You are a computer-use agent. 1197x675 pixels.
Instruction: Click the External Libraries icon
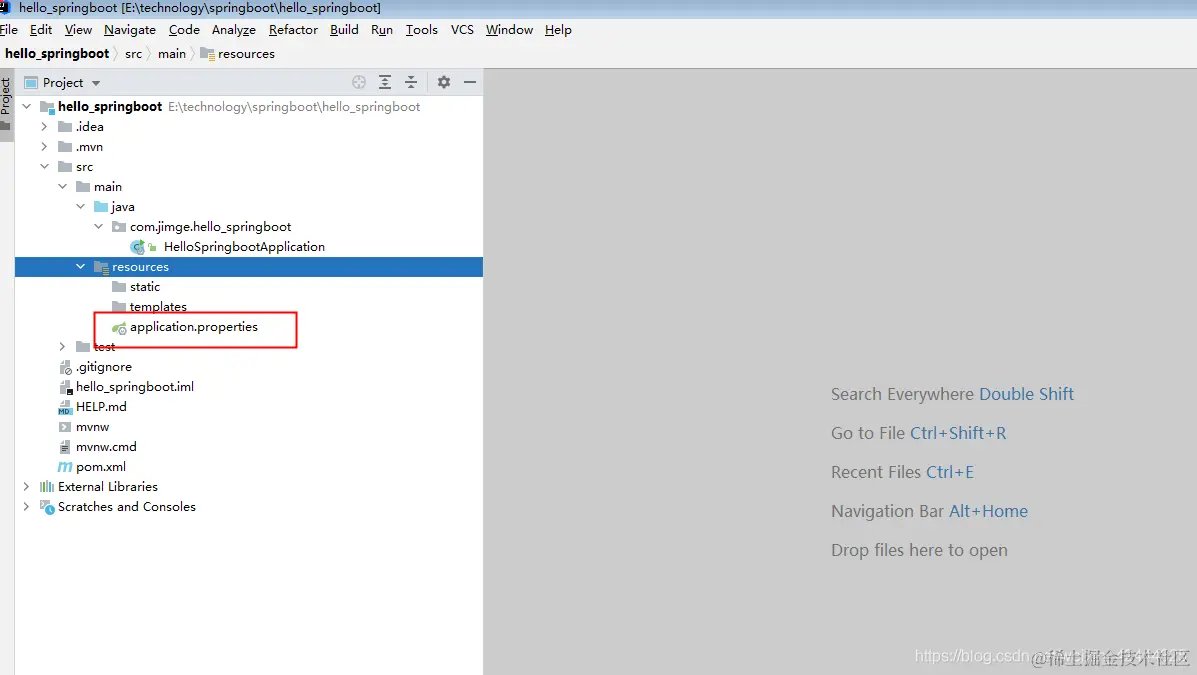coord(47,486)
